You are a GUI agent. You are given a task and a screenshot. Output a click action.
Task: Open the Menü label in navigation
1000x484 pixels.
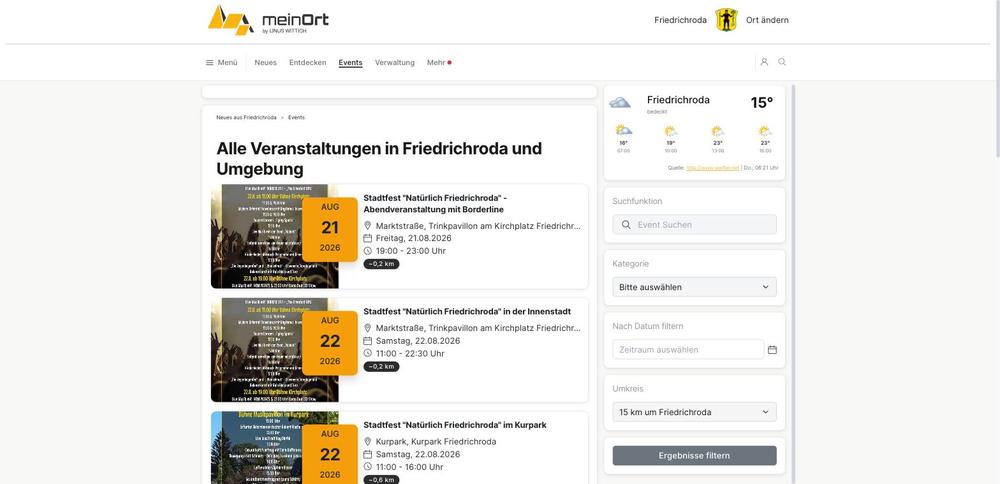click(227, 62)
